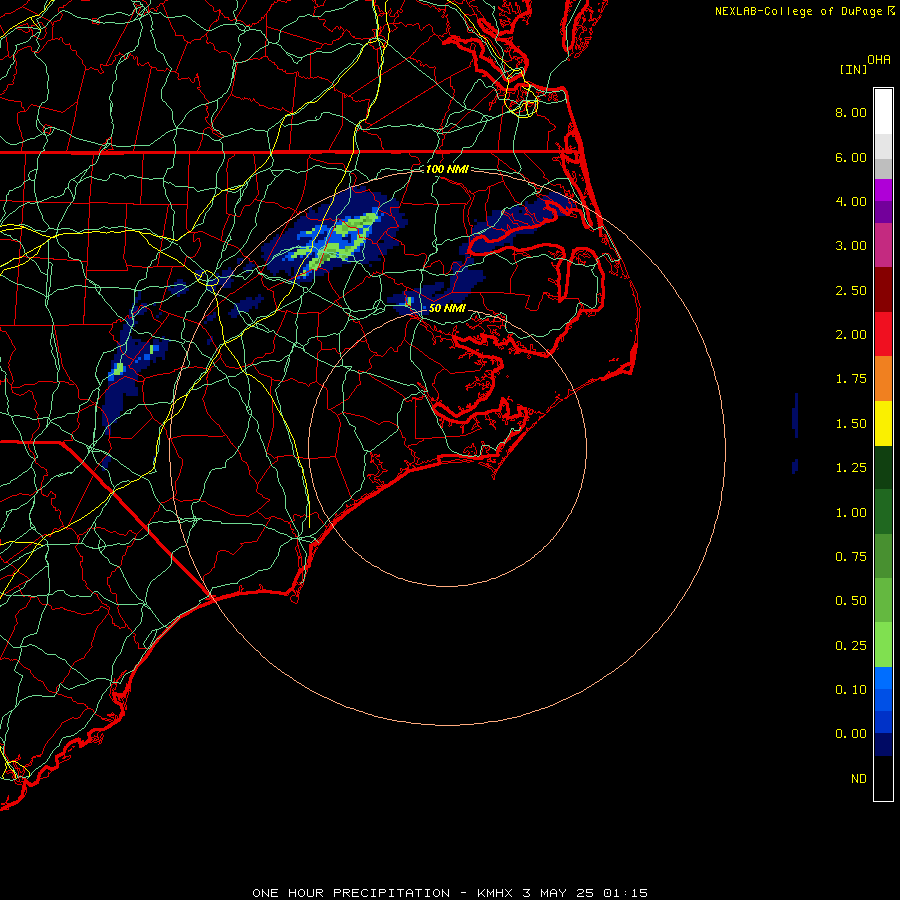
Task: Click the 6.00 legend value
Action: [x=851, y=157]
